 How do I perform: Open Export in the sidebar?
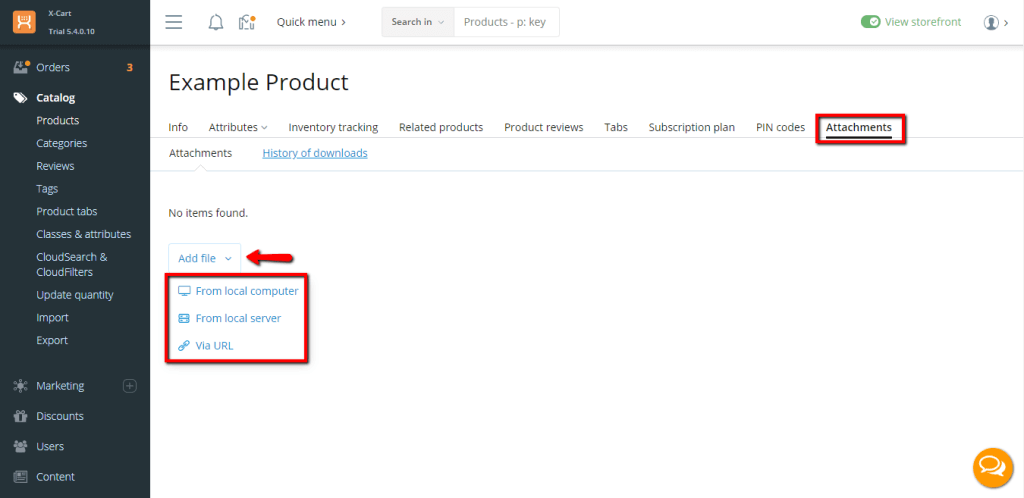(x=52, y=340)
